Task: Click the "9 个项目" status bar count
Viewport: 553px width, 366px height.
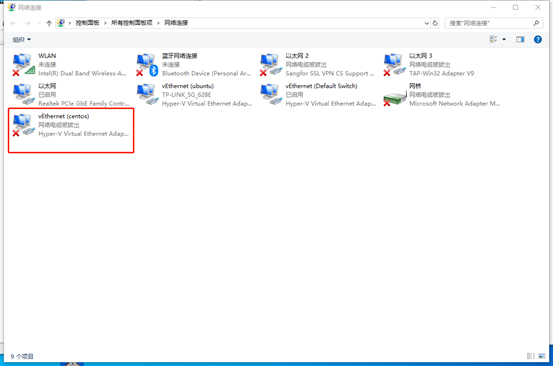Action: pos(22,356)
